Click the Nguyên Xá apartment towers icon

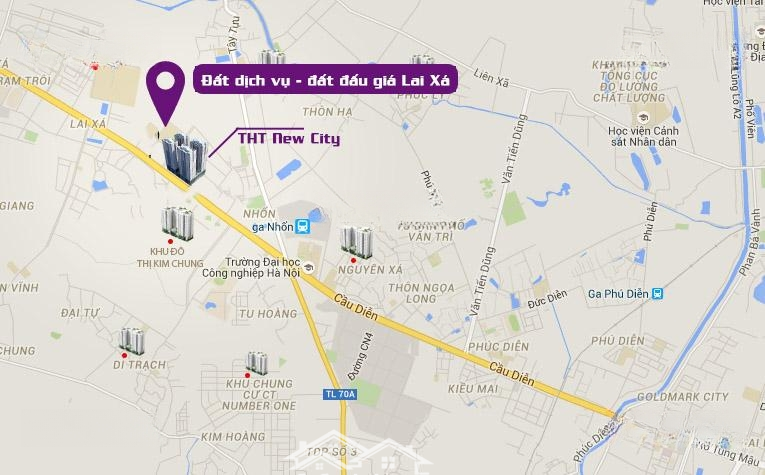click(x=357, y=242)
